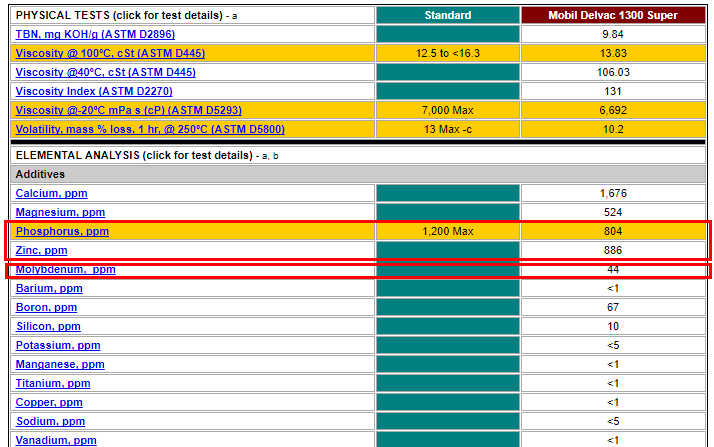Select the Magnesium value 524
The width and height of the screenshot is (714, 447).
(613, 212)
